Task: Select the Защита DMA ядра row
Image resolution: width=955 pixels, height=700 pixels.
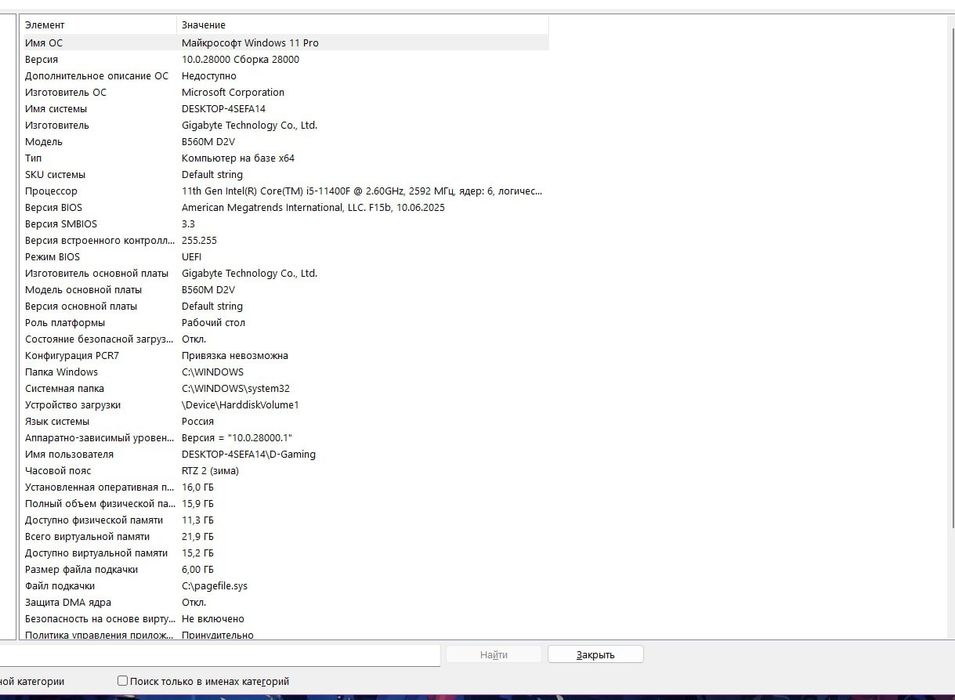Action: coord(284,602)
